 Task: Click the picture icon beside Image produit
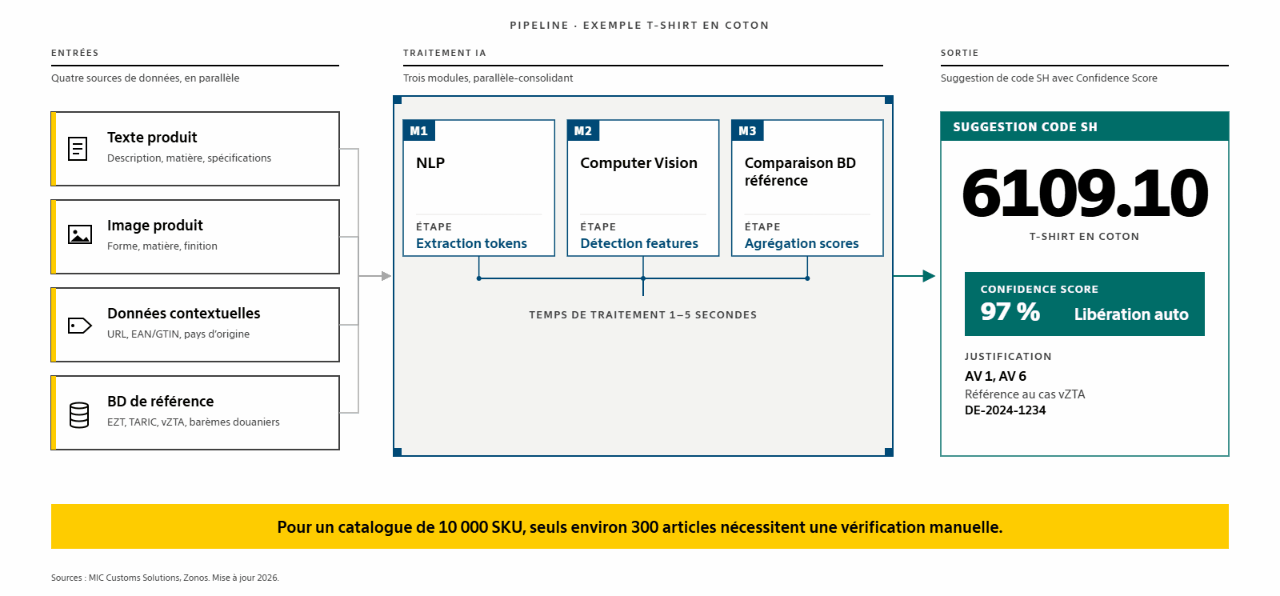point(80,235)
